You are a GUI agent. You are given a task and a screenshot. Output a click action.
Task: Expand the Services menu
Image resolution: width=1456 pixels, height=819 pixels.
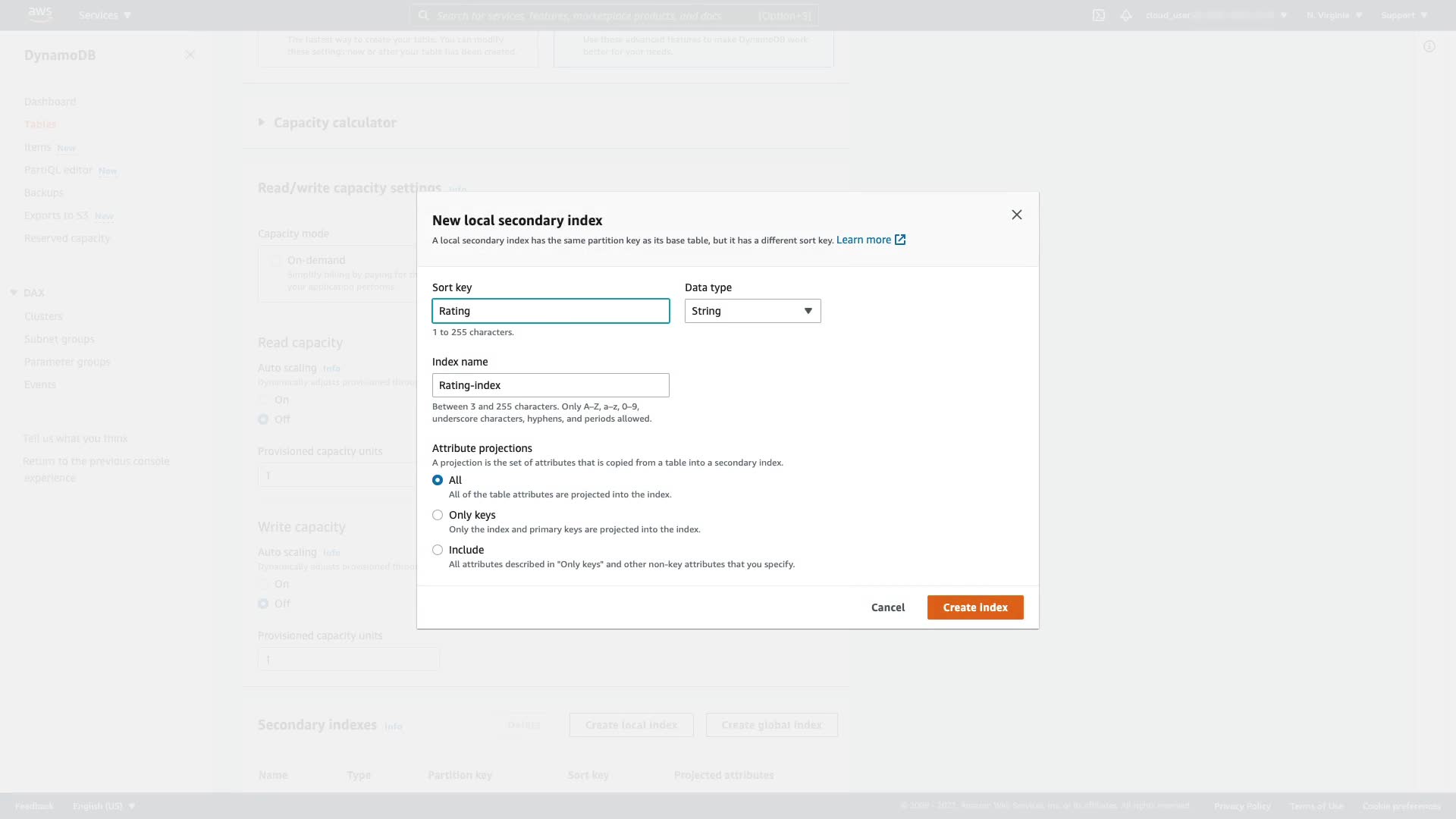(105, 15)
